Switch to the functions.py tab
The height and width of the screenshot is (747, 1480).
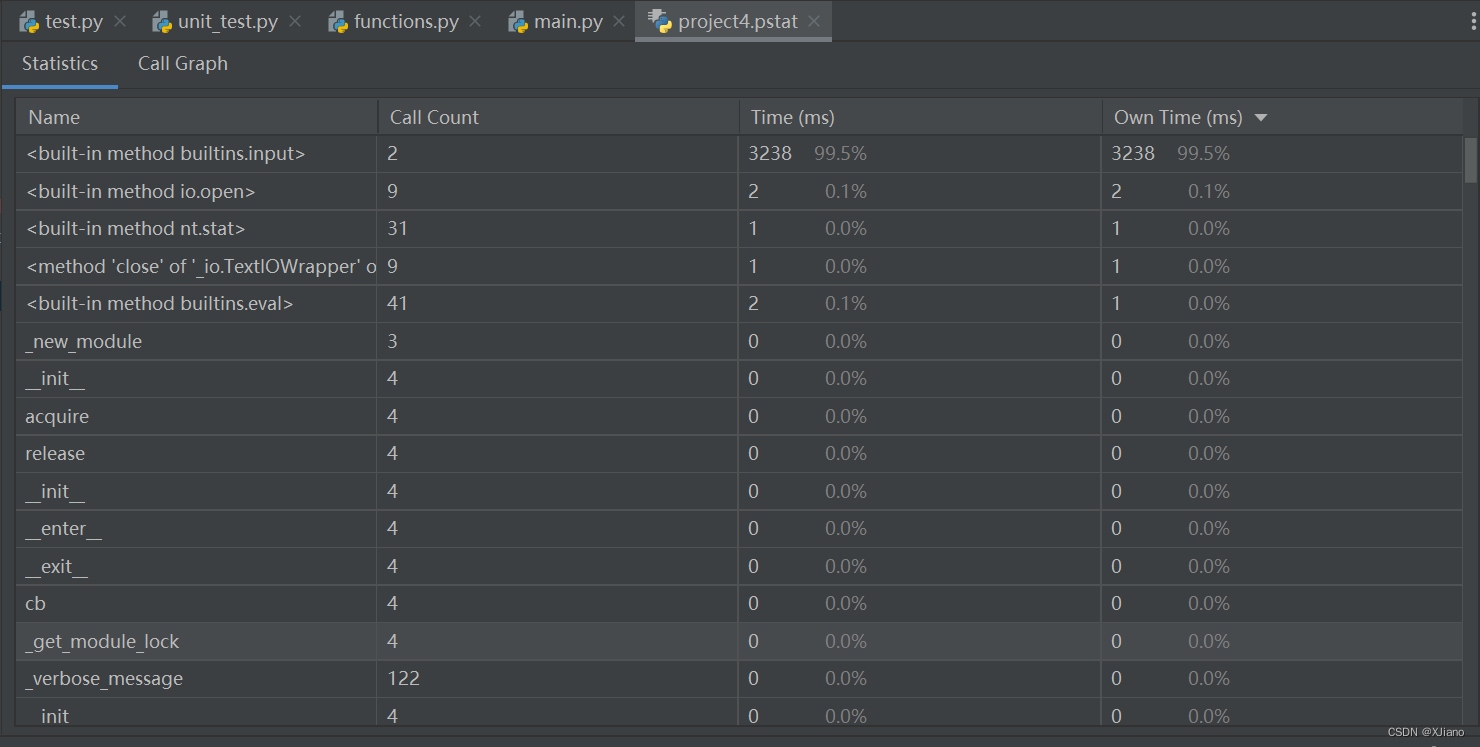click(405, 21)
